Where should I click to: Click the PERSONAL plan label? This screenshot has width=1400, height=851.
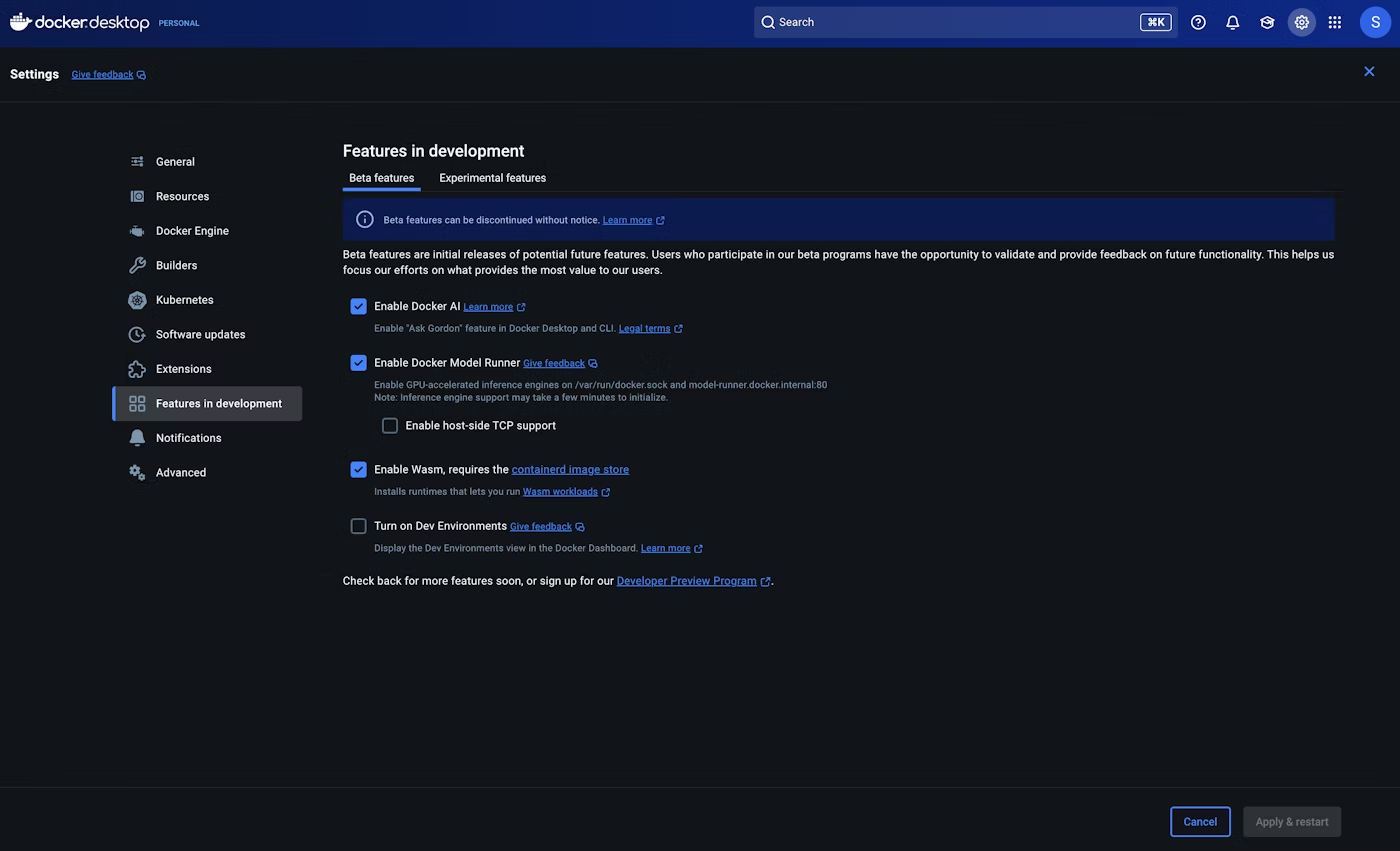pyautogui.click(x=179, y=23)
